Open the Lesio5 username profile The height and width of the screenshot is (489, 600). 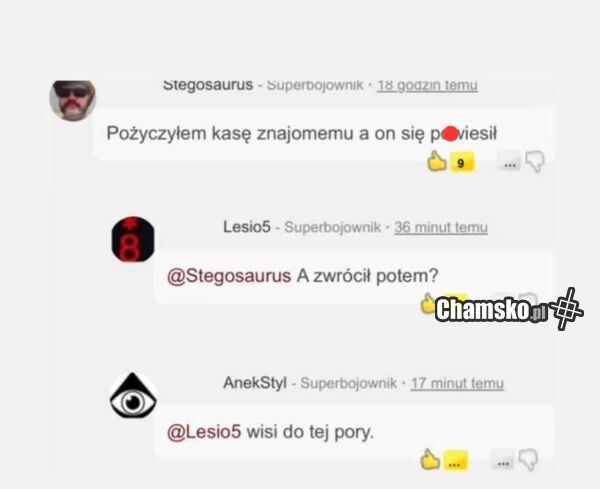pyautogui.click(x=247, y=227)
